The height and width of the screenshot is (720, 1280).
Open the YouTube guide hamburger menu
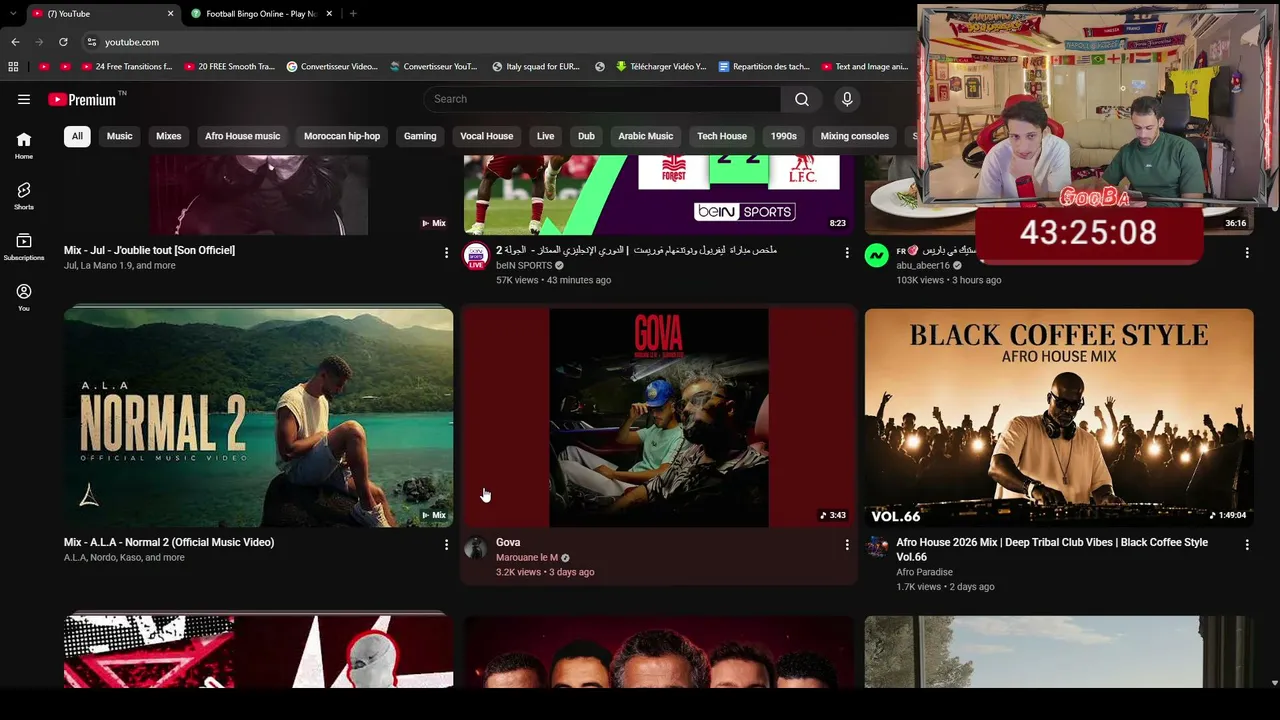tap(24, 99)
